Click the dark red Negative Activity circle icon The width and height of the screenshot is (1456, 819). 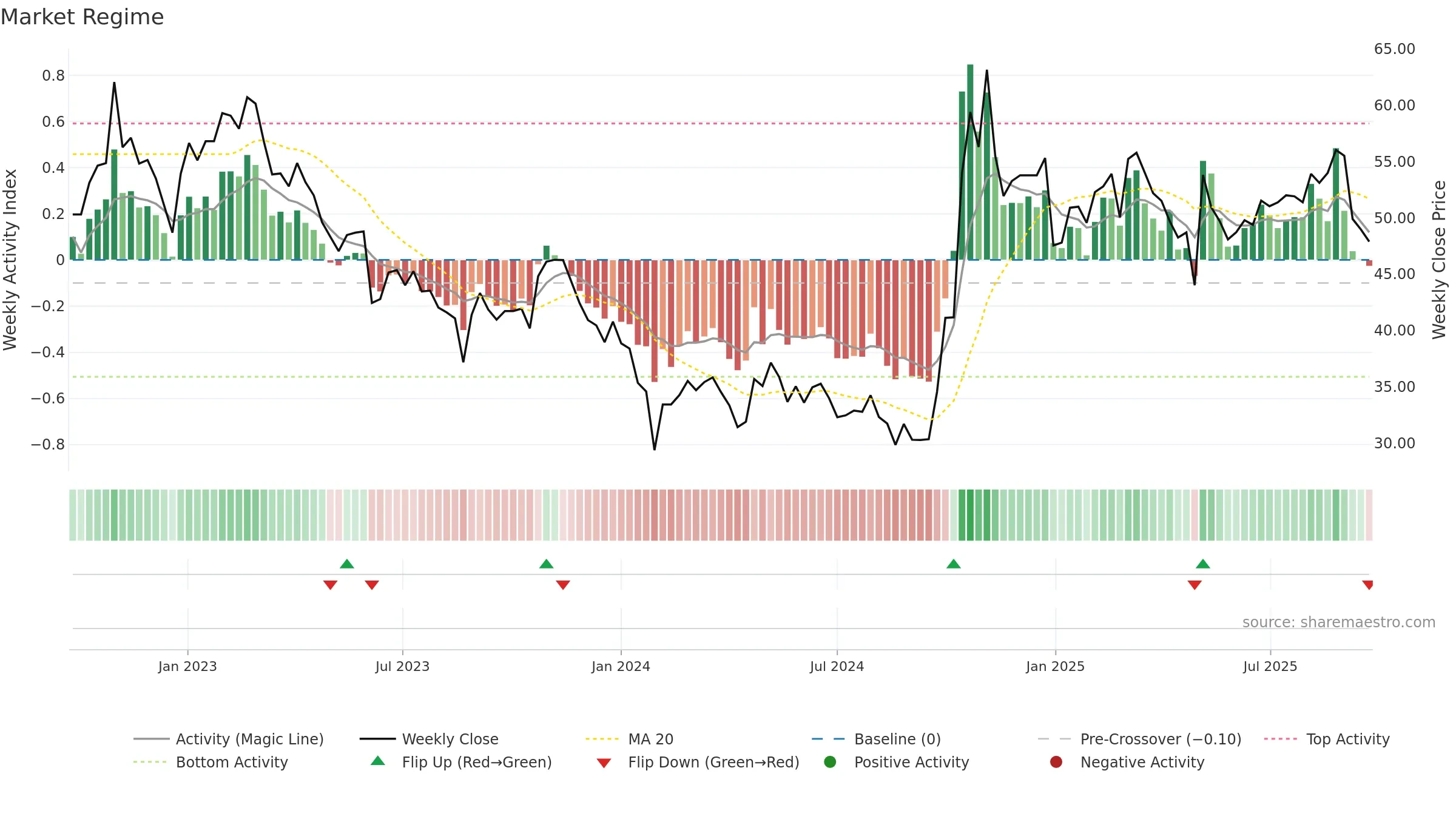1056,762
